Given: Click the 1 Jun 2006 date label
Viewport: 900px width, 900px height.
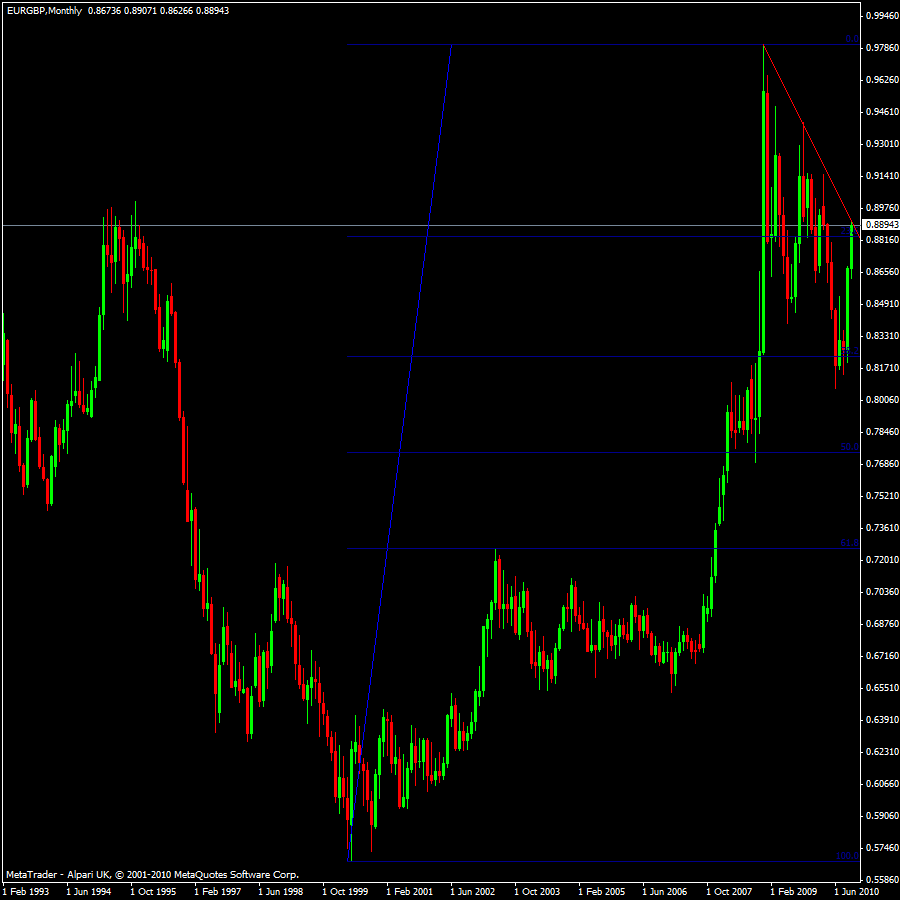Looking at the screenshot, I should pos(666,892).
